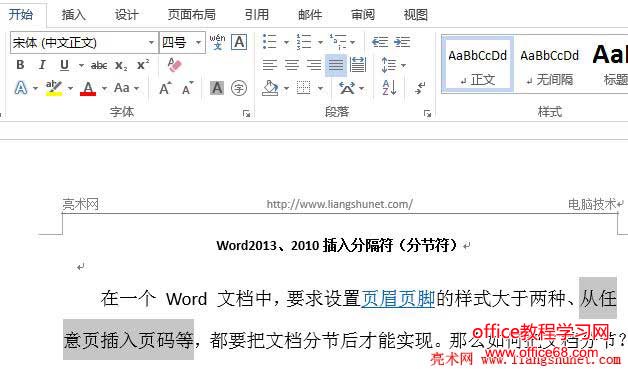Open the 审阅 tab
The width and height of the screenshot is (628, 369).
pos(363,15)
